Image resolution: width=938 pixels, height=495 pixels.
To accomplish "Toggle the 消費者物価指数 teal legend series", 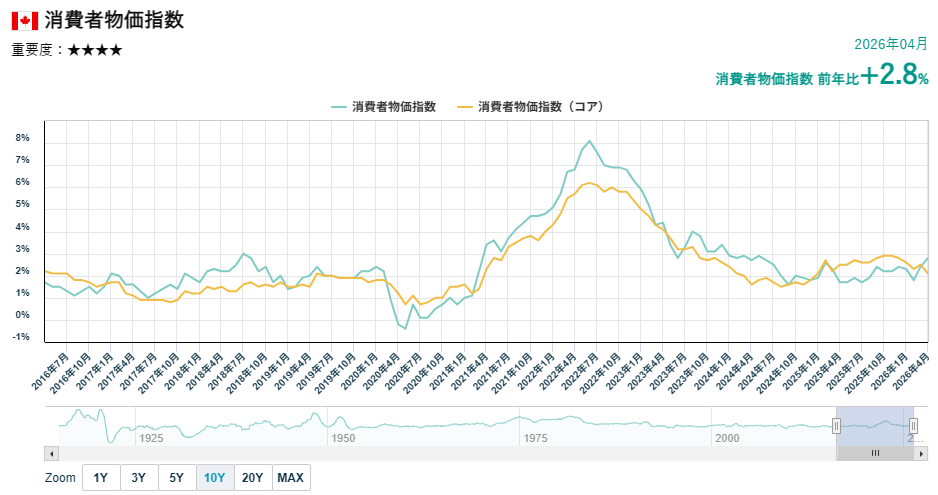I will [384, 107].
